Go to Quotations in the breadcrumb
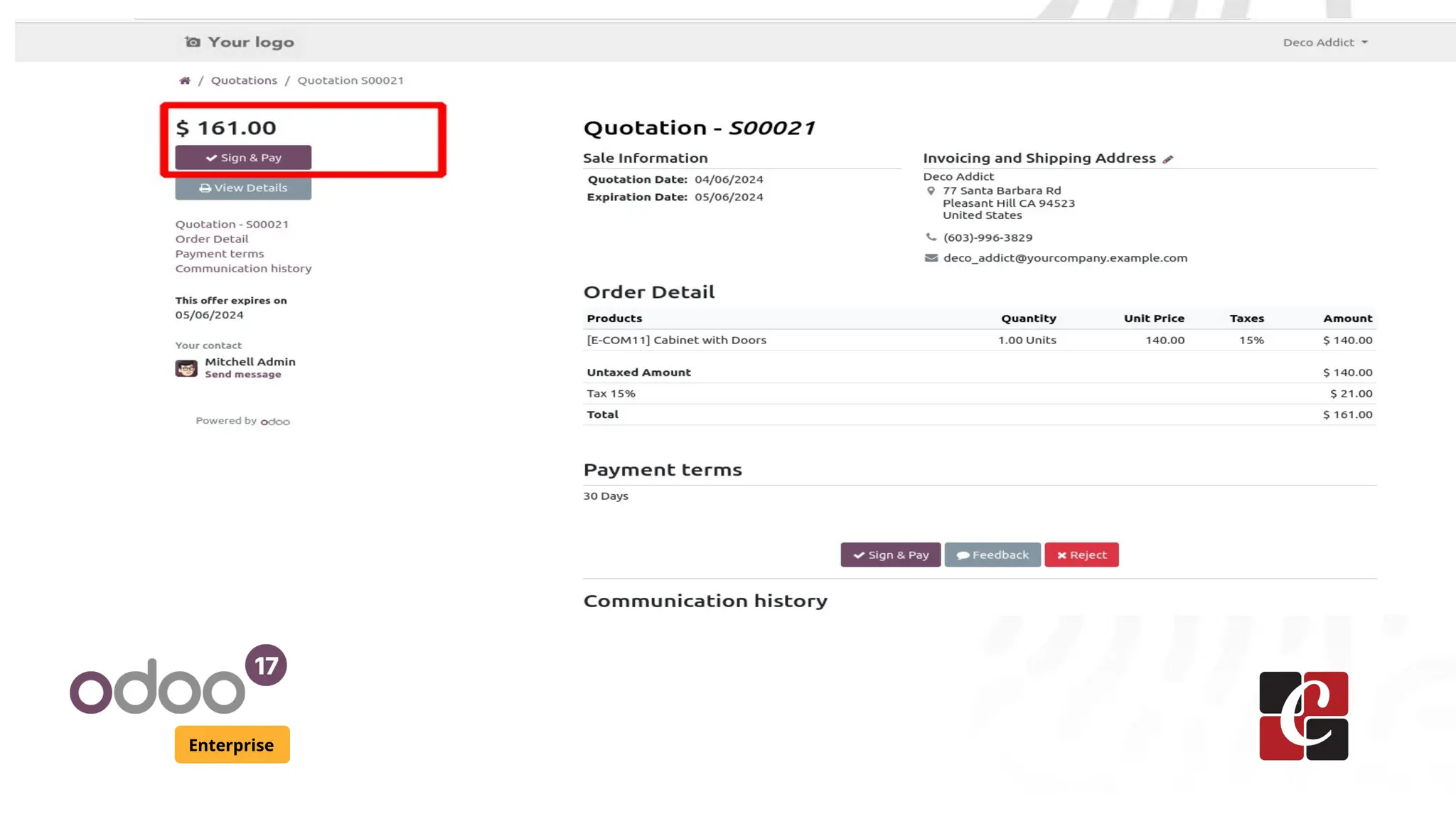This screenshot has height=819, width=1456. click(244, 80)
